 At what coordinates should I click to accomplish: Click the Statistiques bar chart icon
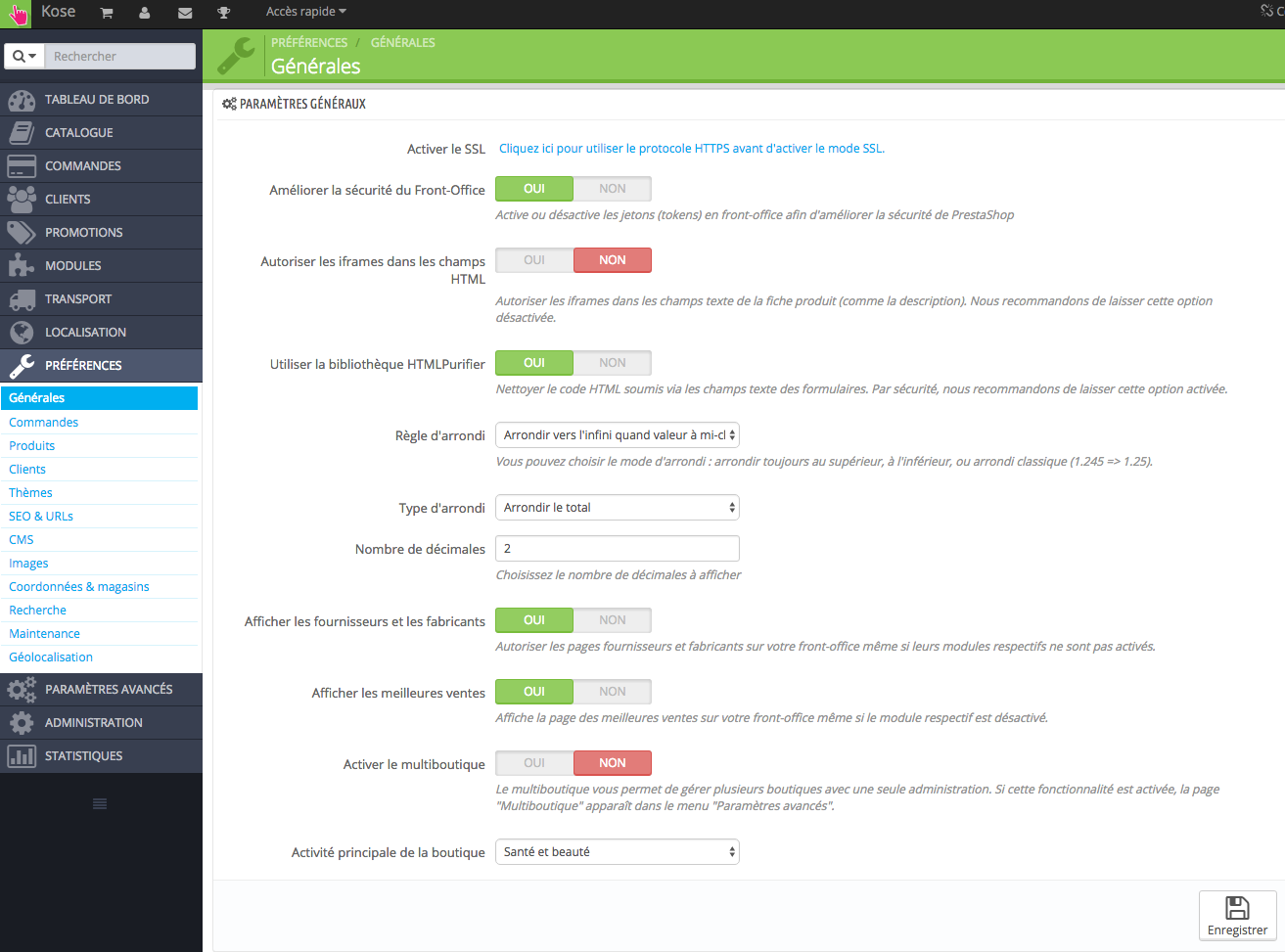point(22,756)
